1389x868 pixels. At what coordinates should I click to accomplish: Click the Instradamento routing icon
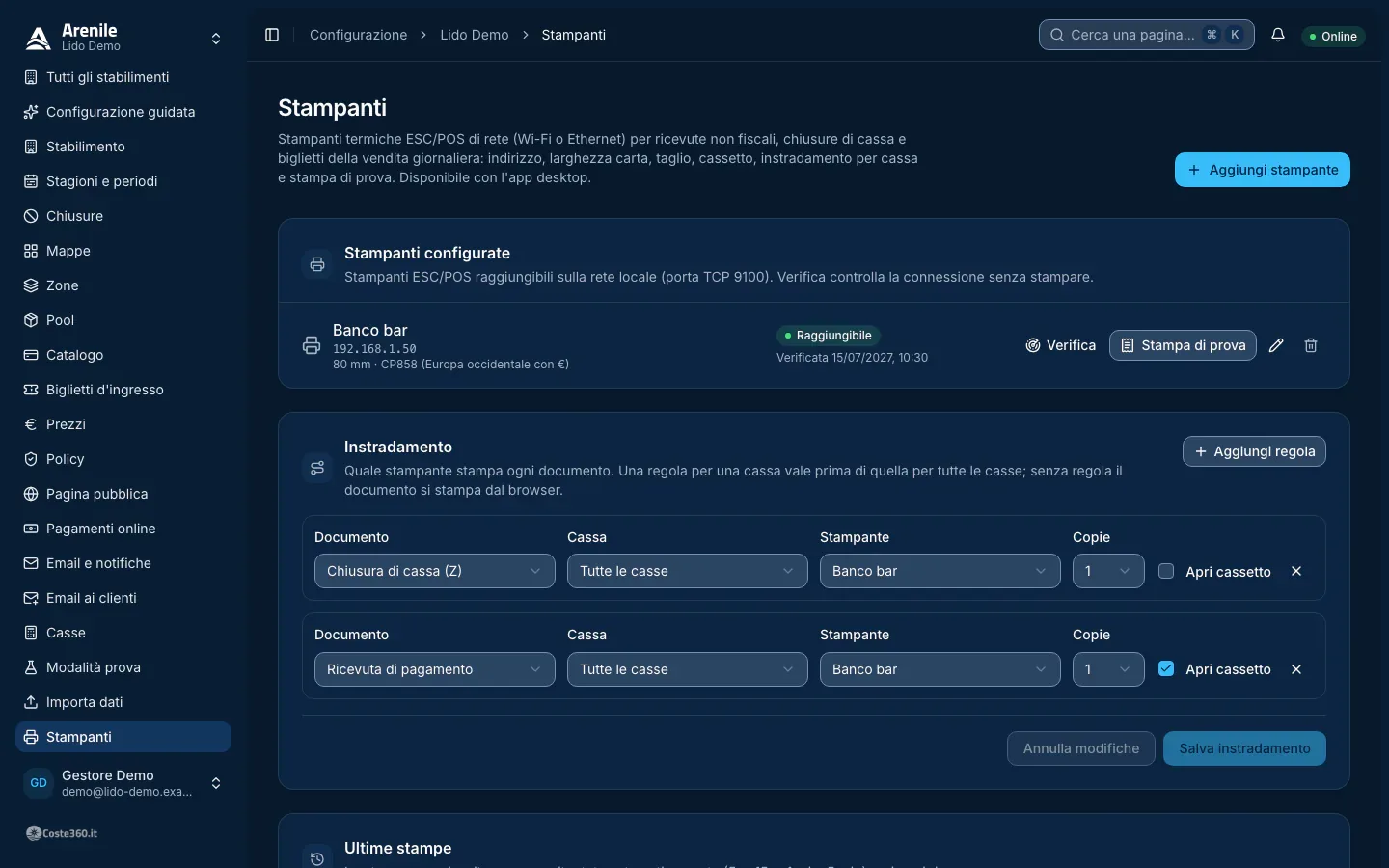pos(316,468)
